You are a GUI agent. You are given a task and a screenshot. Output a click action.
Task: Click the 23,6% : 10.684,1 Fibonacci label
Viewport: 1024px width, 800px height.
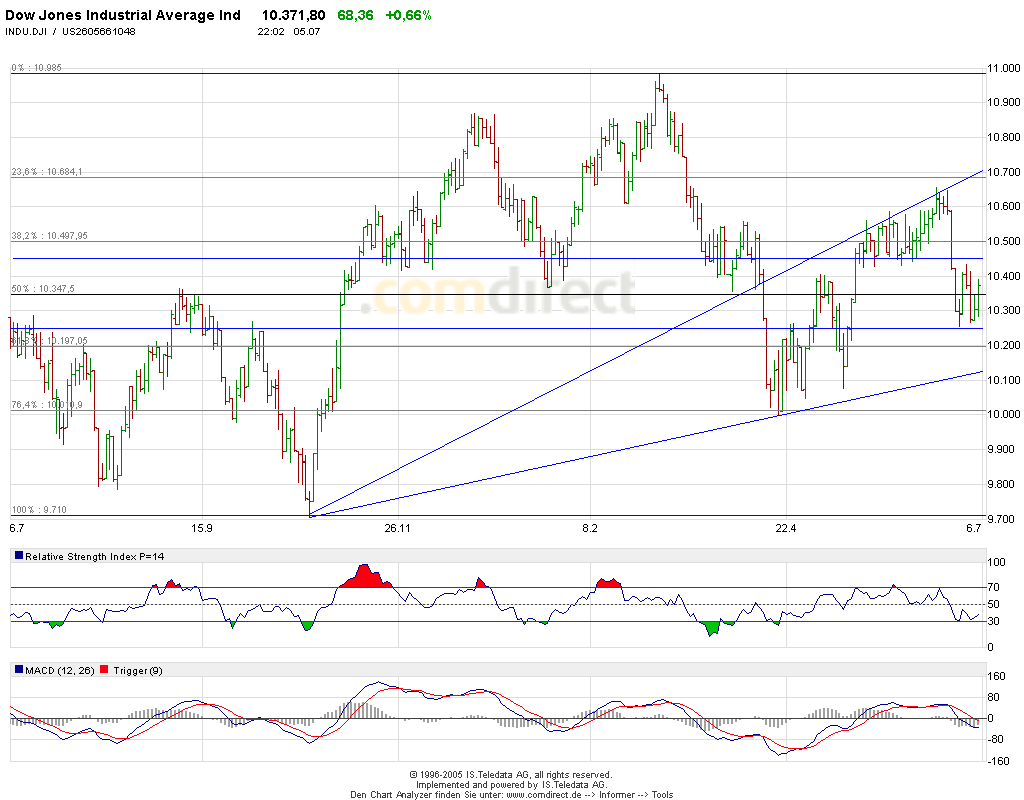pos(47,172)
